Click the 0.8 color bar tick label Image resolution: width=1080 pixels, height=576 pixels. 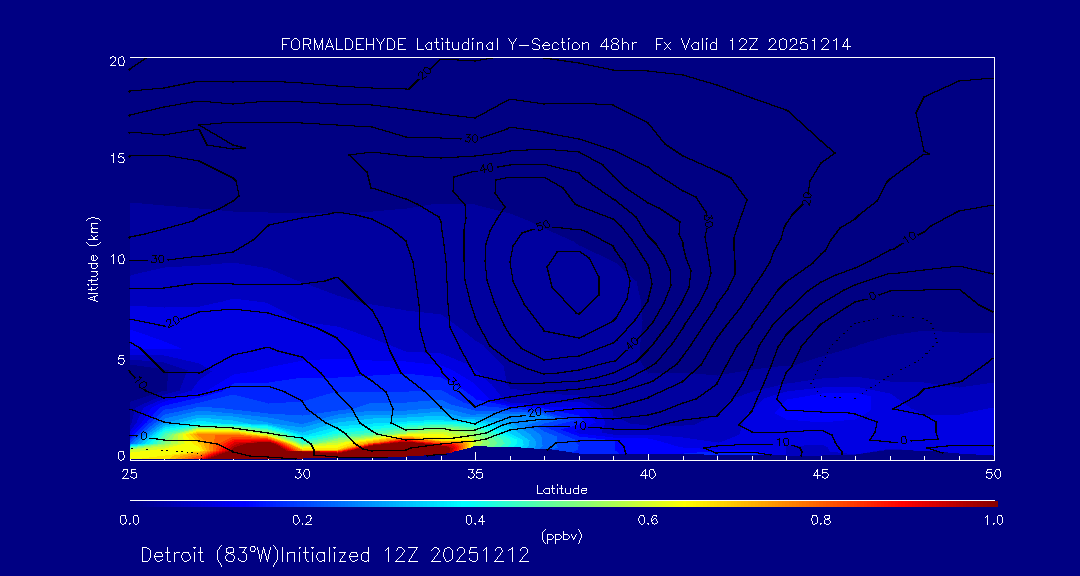coord(821,520)
